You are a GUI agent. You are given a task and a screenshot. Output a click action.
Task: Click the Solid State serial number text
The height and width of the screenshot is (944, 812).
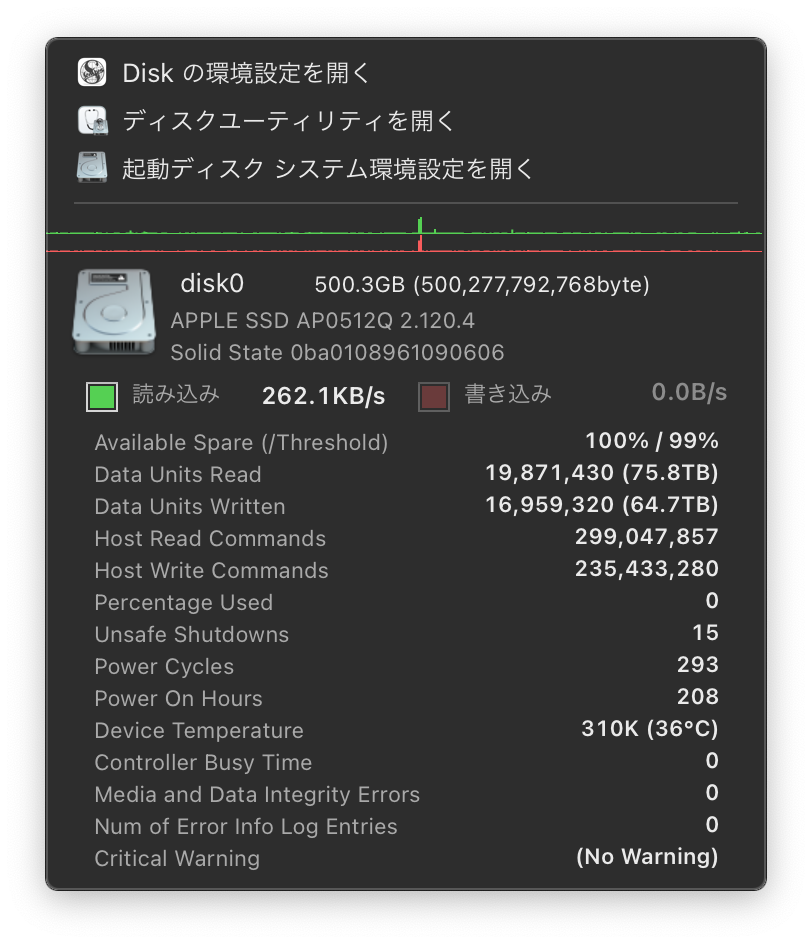(x=337, y=352)
